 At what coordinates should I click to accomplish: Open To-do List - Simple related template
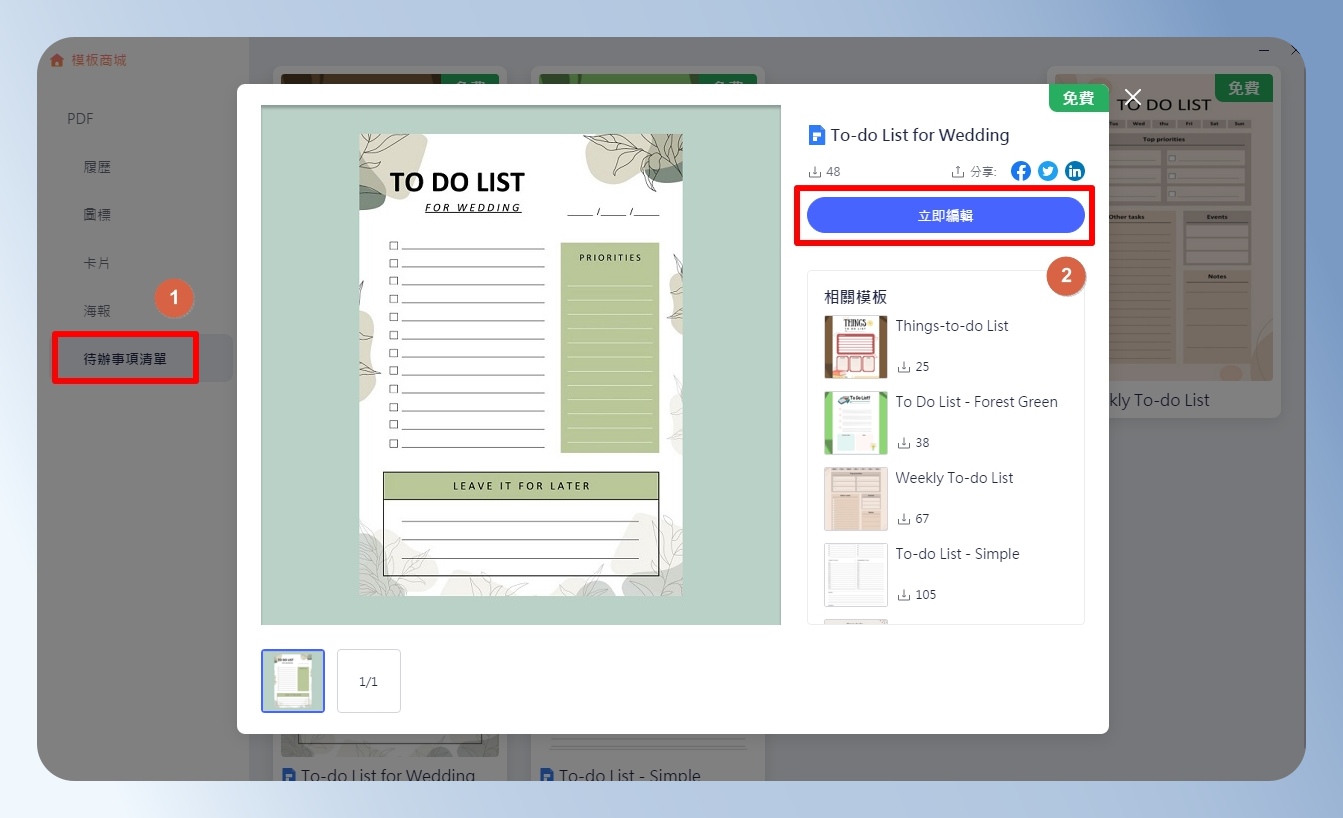click(x=957, y=554)
